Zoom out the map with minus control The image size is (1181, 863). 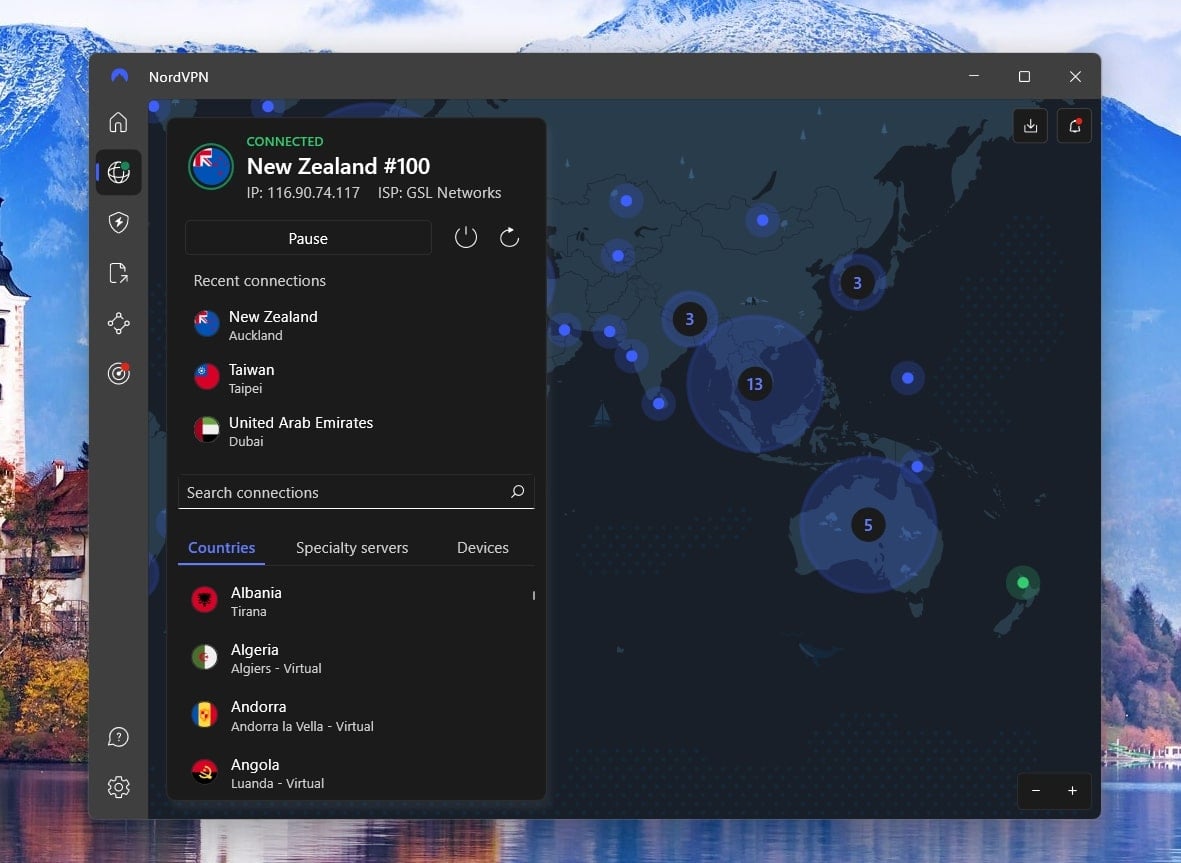coord(1036,791)
